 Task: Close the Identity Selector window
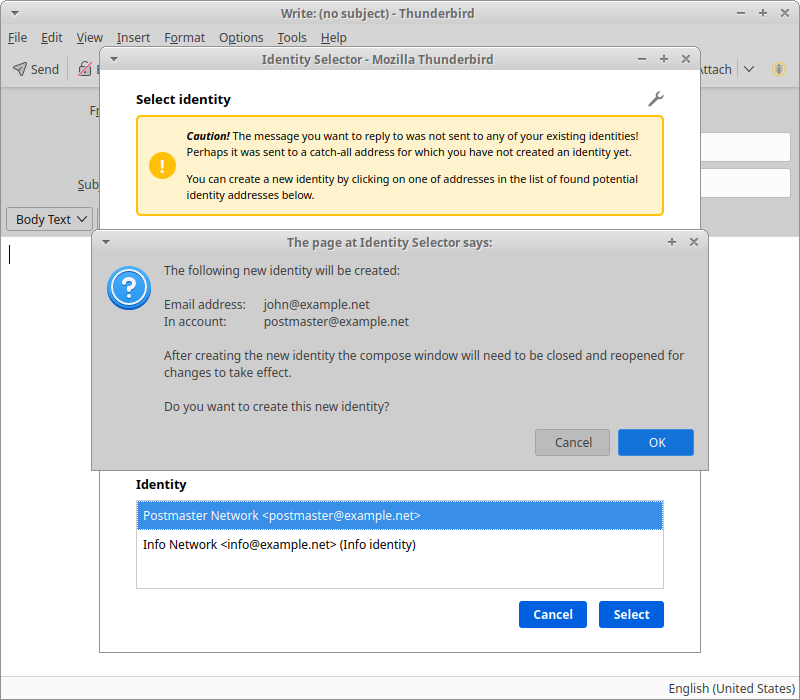pyautogui.click(x=686, y=59)
